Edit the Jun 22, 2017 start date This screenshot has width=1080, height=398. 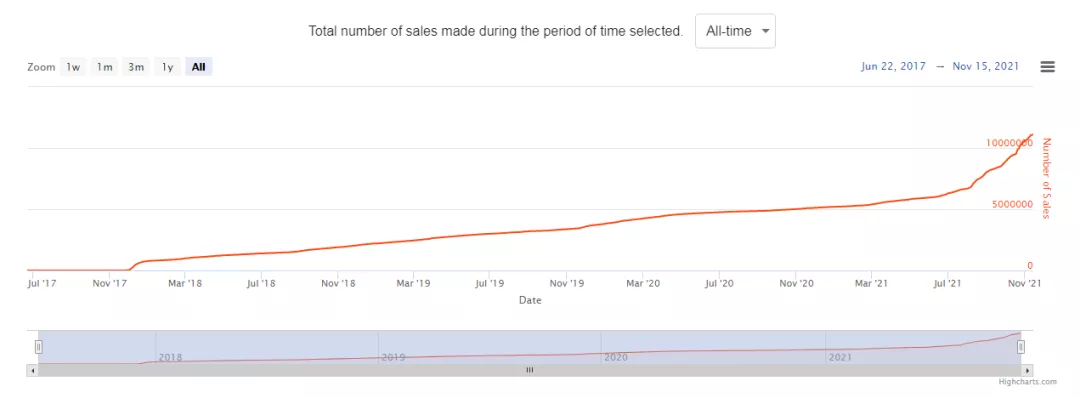tap(895, 67)
